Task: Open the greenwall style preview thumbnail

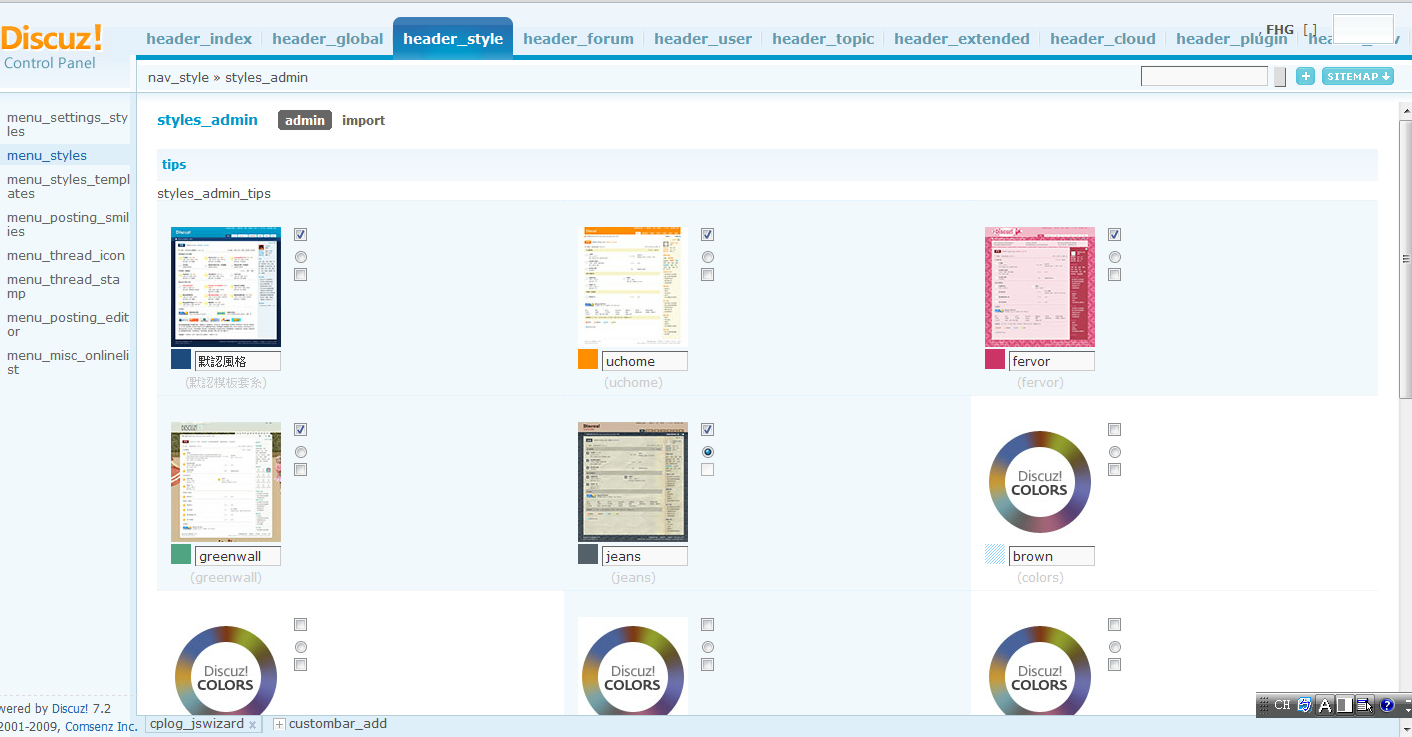Action: coord(226,482)
